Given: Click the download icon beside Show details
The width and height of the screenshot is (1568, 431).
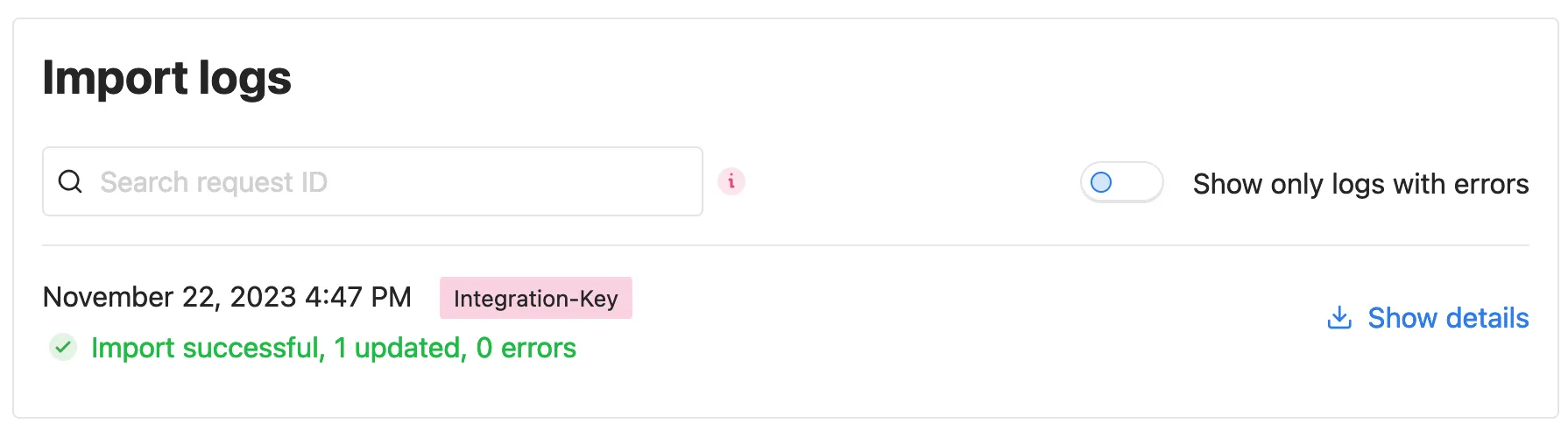Looking at the screenshot, I should coord(1339,317).
